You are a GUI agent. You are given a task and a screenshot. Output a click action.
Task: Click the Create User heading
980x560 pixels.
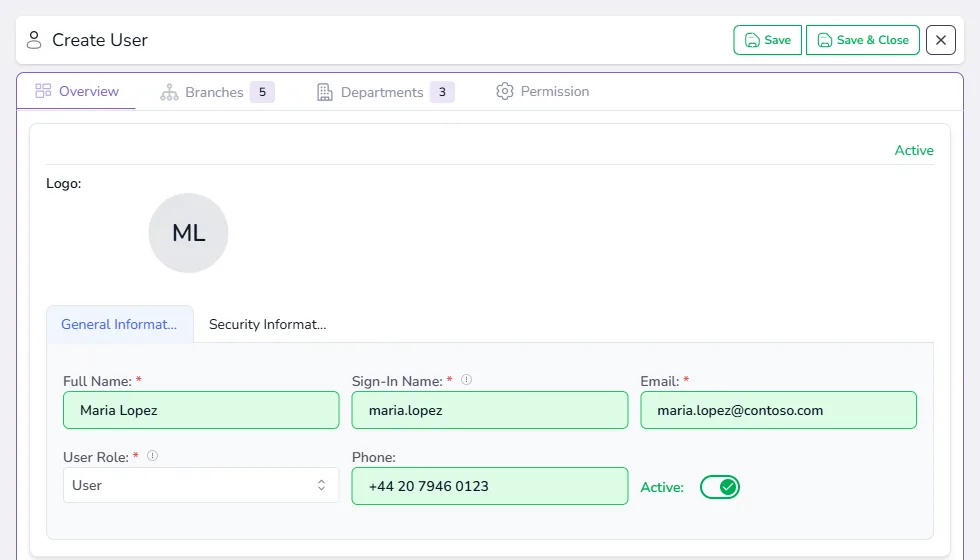point(100,40)
